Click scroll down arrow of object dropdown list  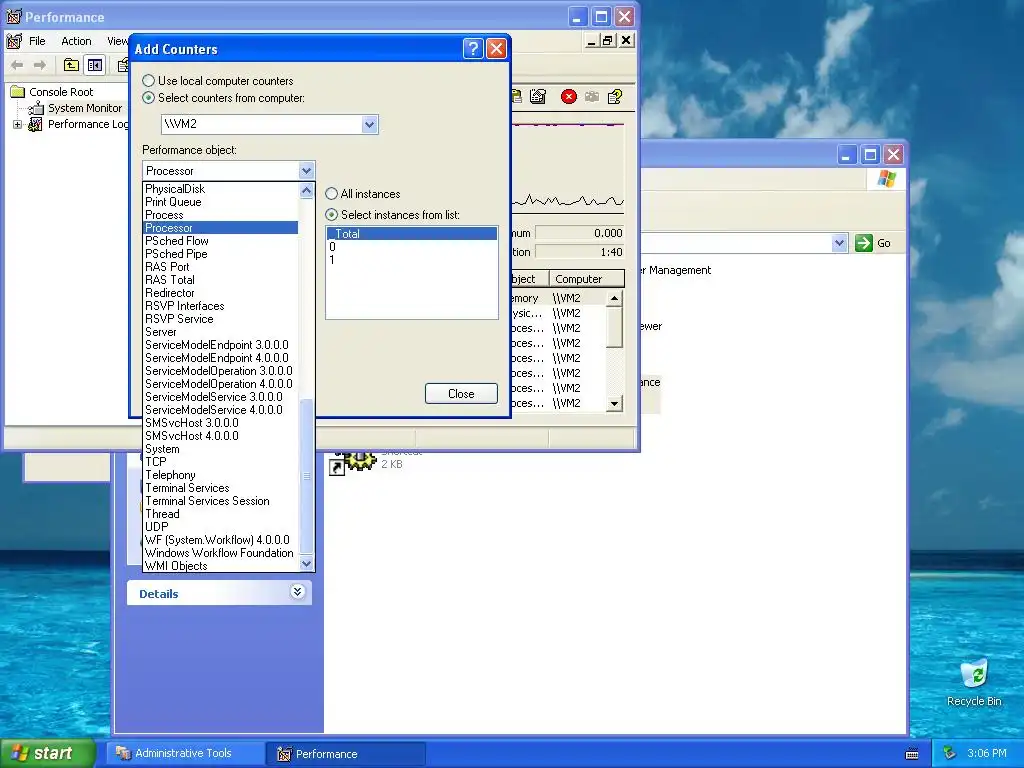pos(306,564)
